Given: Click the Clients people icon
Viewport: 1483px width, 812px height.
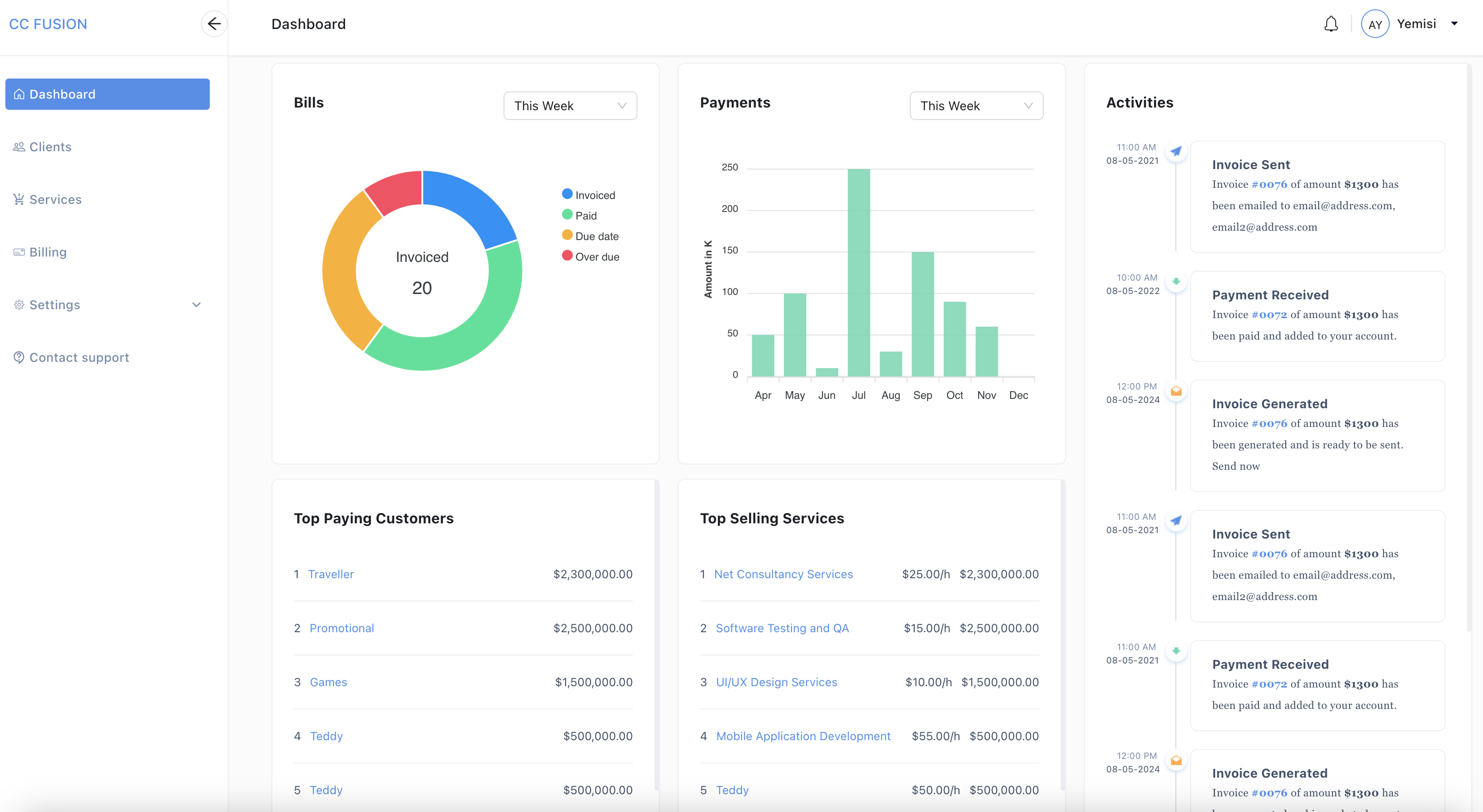Looking at the screenshot, I should [19, 147].
